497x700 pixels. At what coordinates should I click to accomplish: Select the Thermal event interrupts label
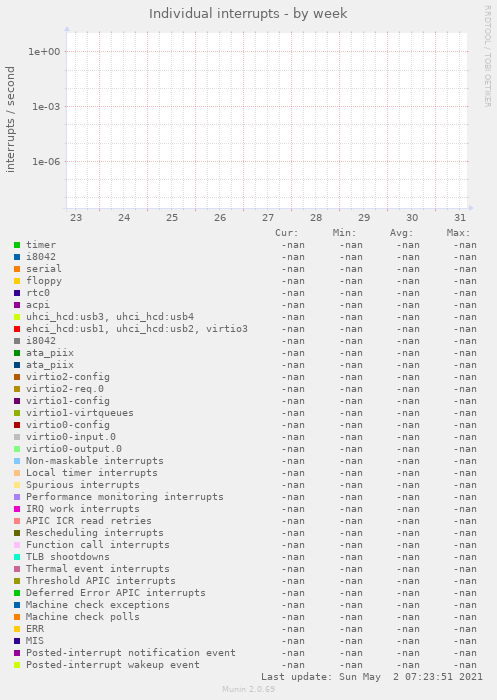98,569
